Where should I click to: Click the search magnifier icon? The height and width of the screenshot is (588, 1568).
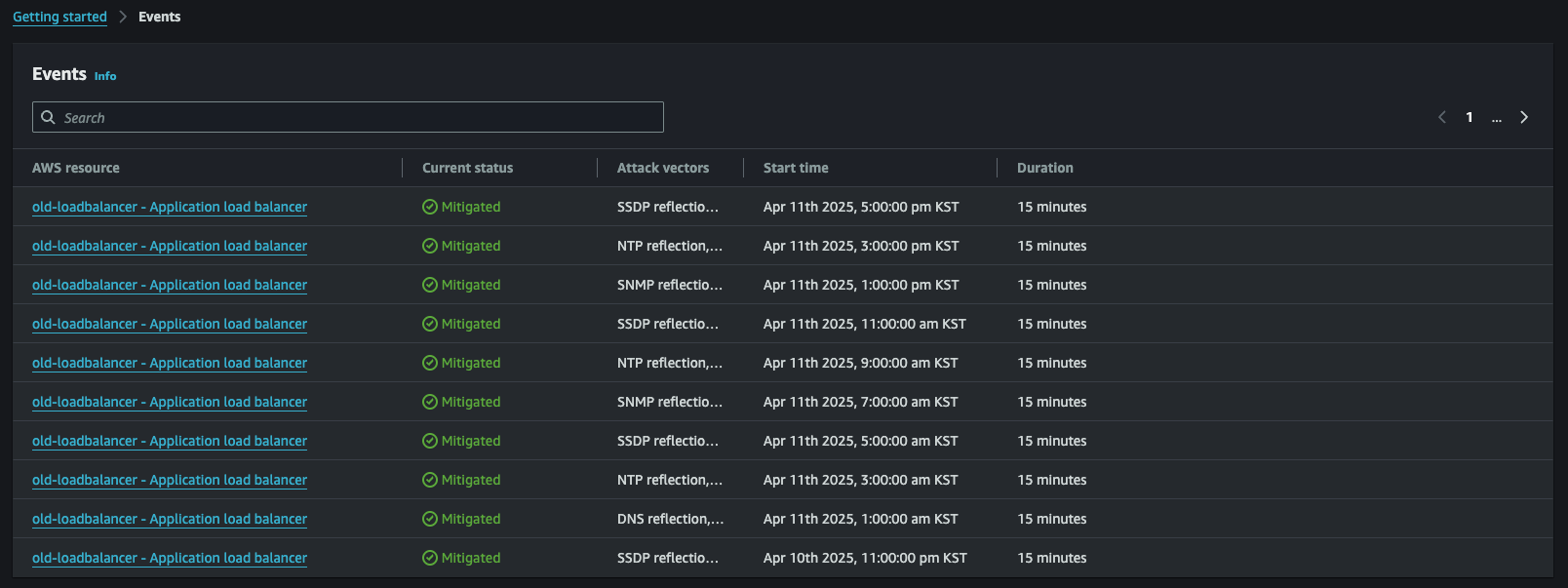pos(48,117)
